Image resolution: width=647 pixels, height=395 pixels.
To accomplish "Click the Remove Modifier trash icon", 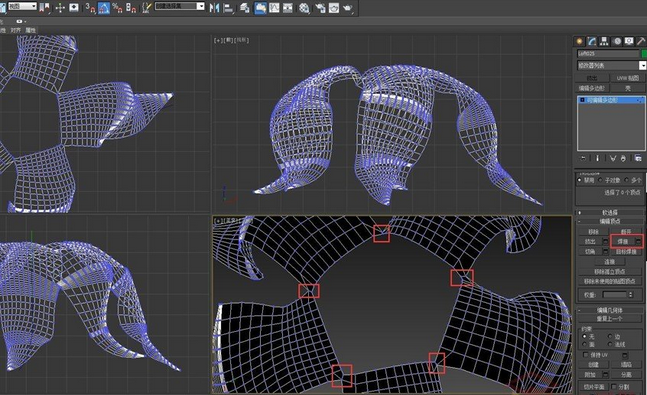I will click(x=623, y=158).
